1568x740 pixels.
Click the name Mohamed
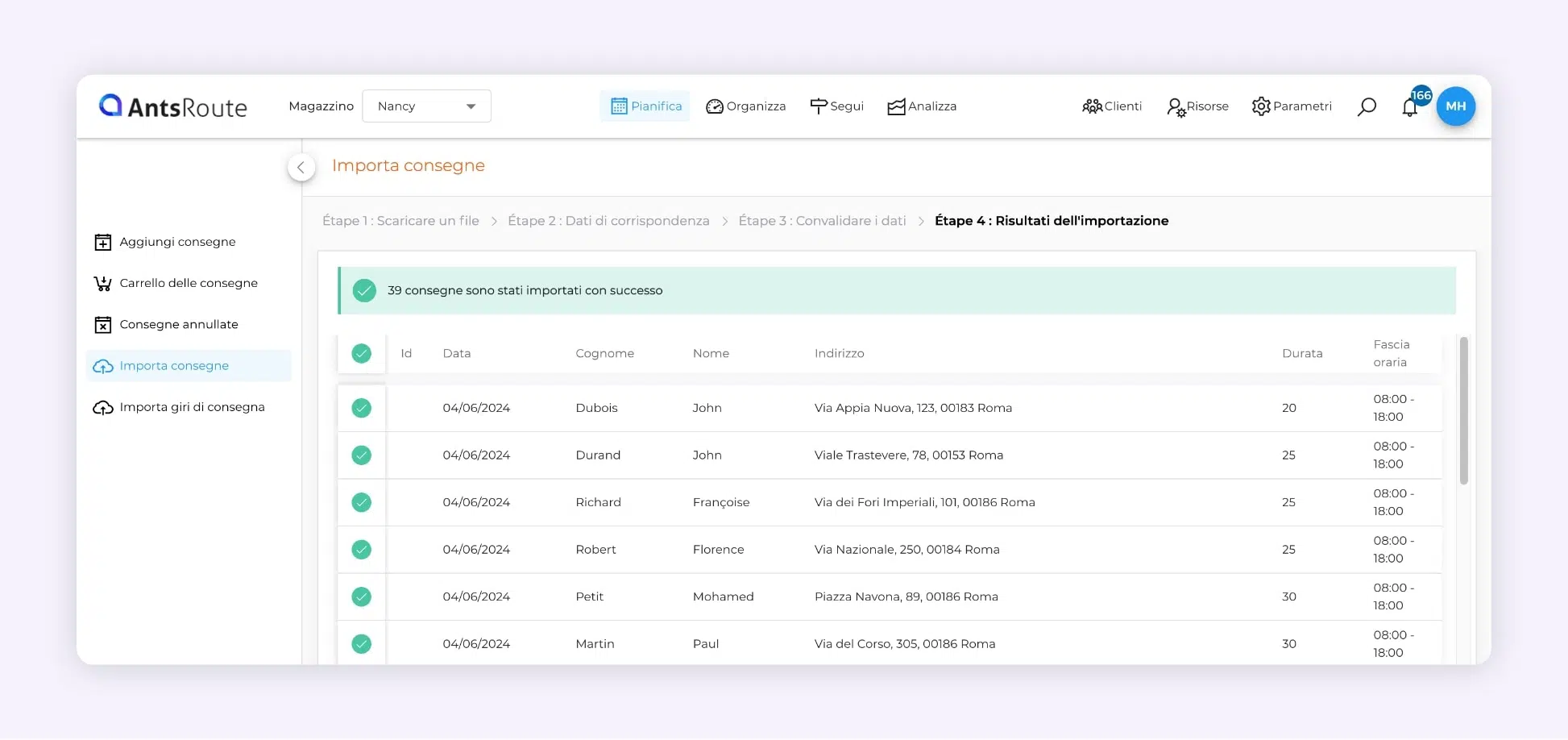point(723,597)
